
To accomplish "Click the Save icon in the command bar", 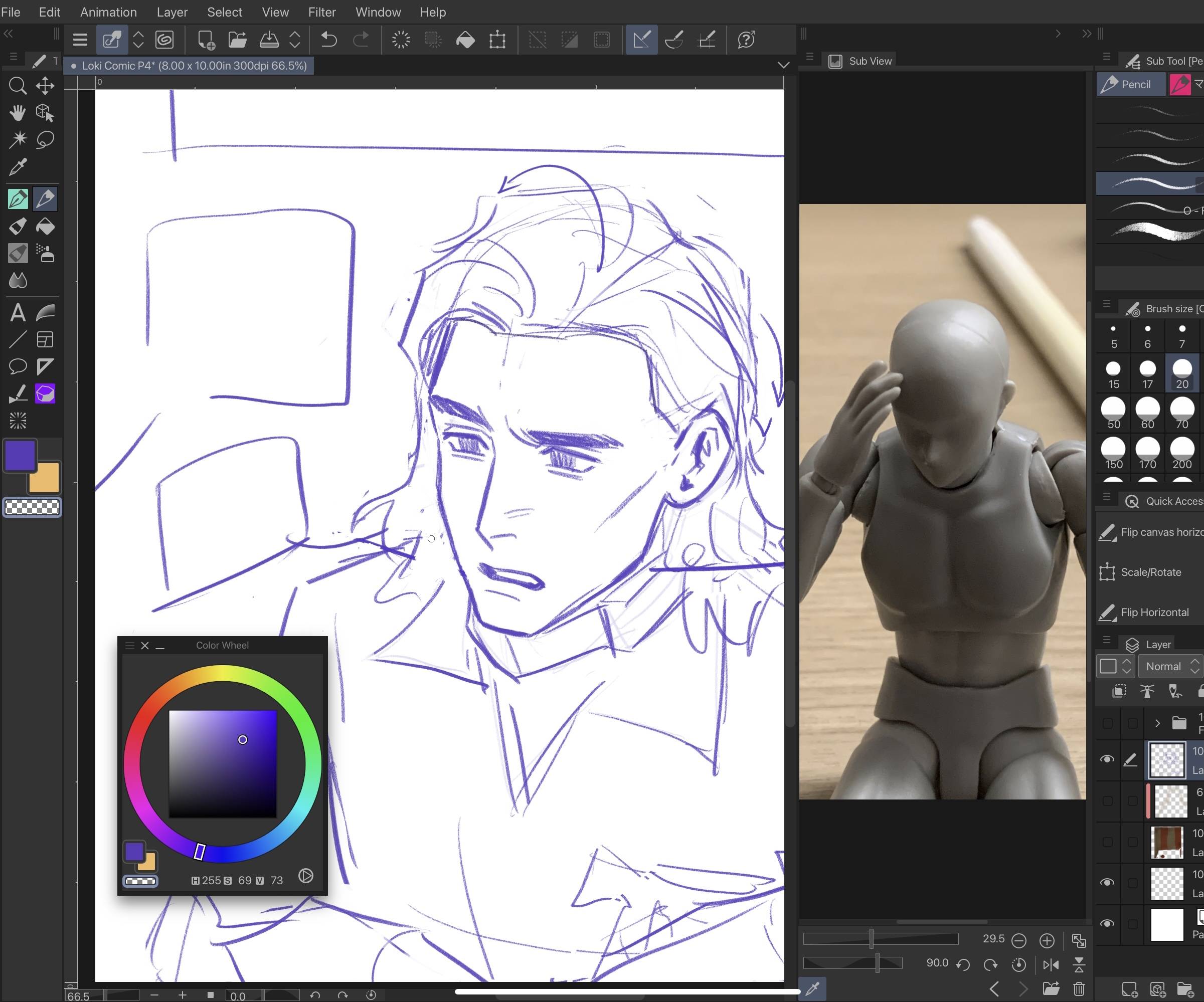I will (x=269, y=40).
